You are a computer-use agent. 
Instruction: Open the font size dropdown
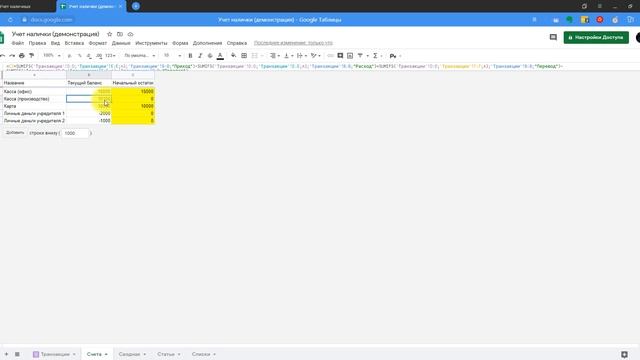172,56
